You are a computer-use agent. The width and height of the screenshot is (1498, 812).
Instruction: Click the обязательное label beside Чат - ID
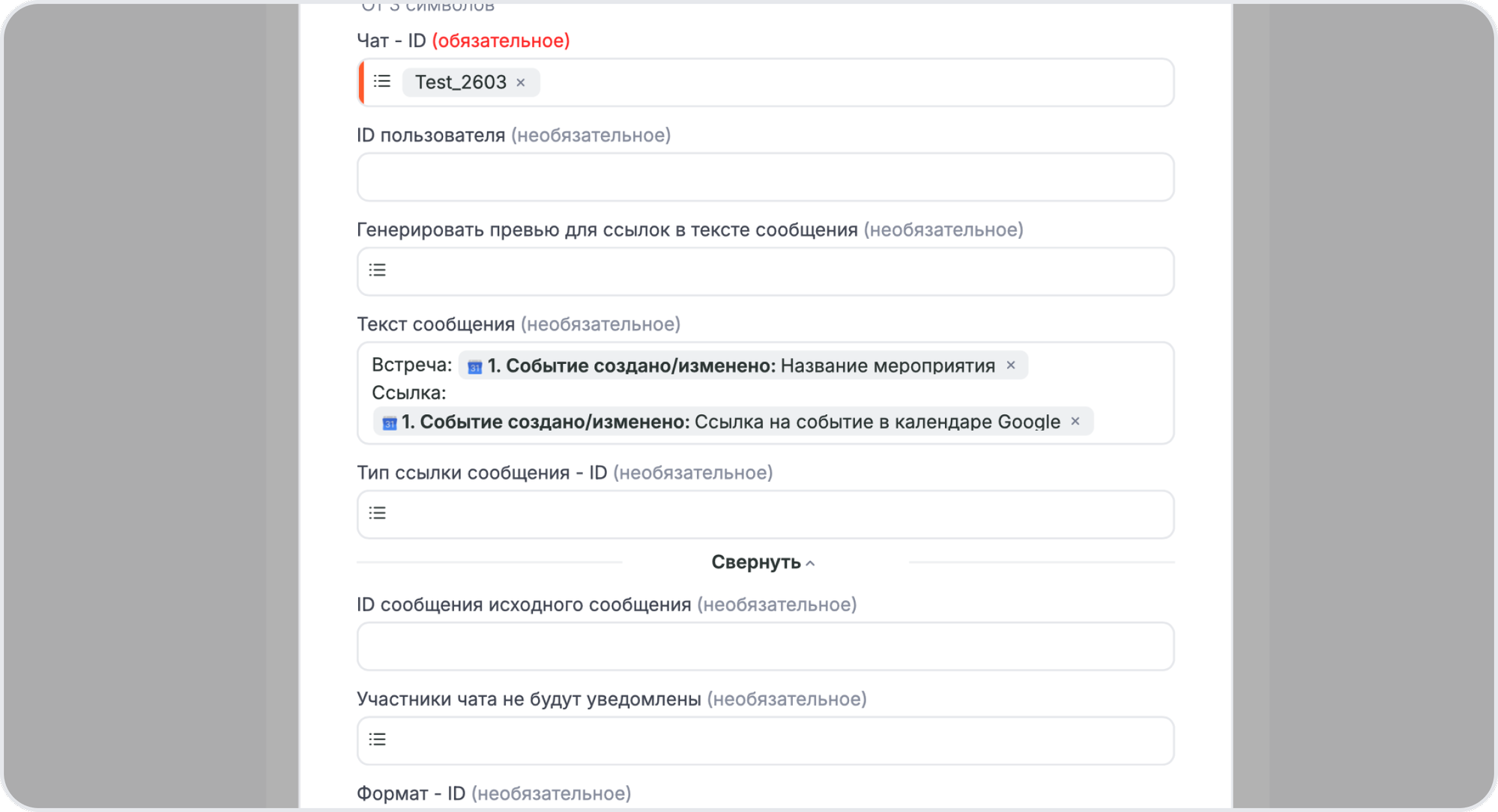click(501, 41)
